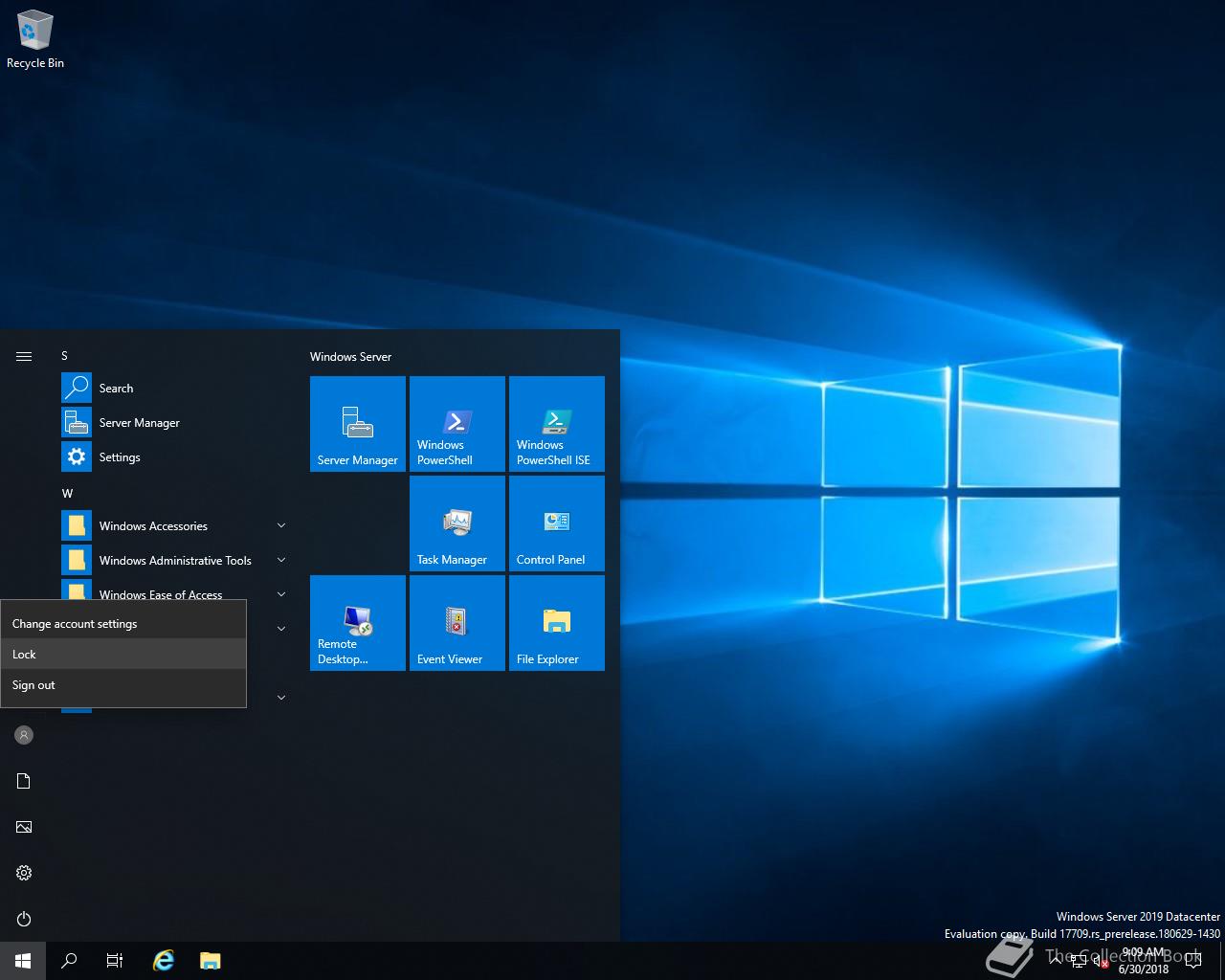Launch the Remote Desktop tile

(x=358, y=623)
